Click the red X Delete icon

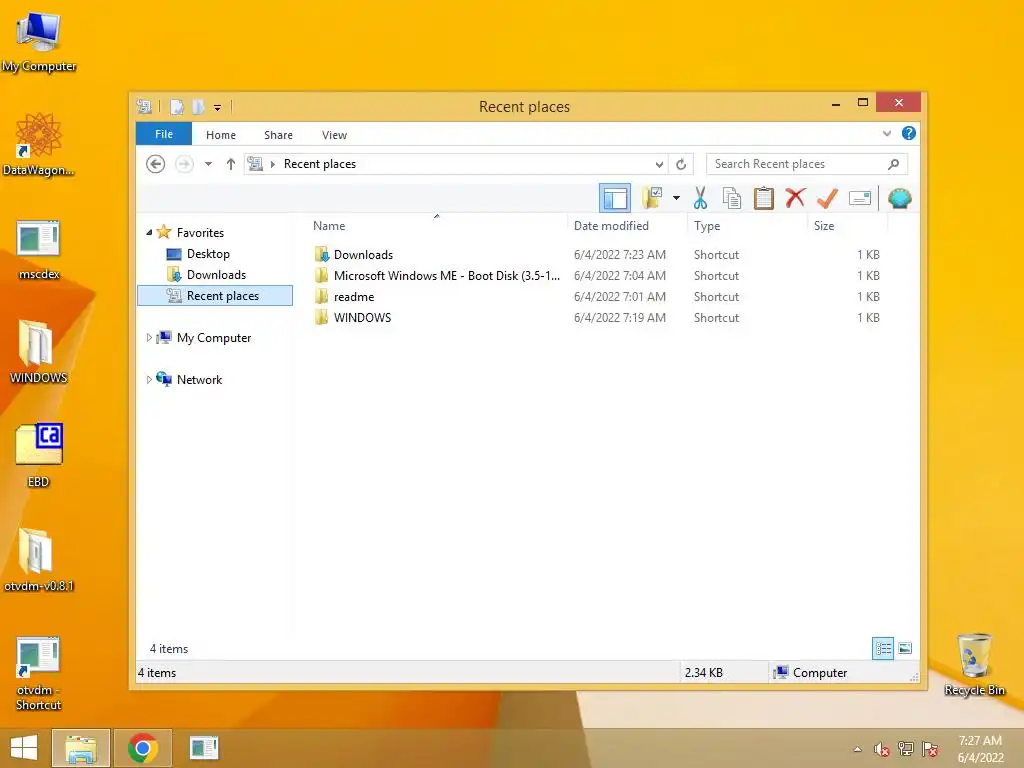795,198
